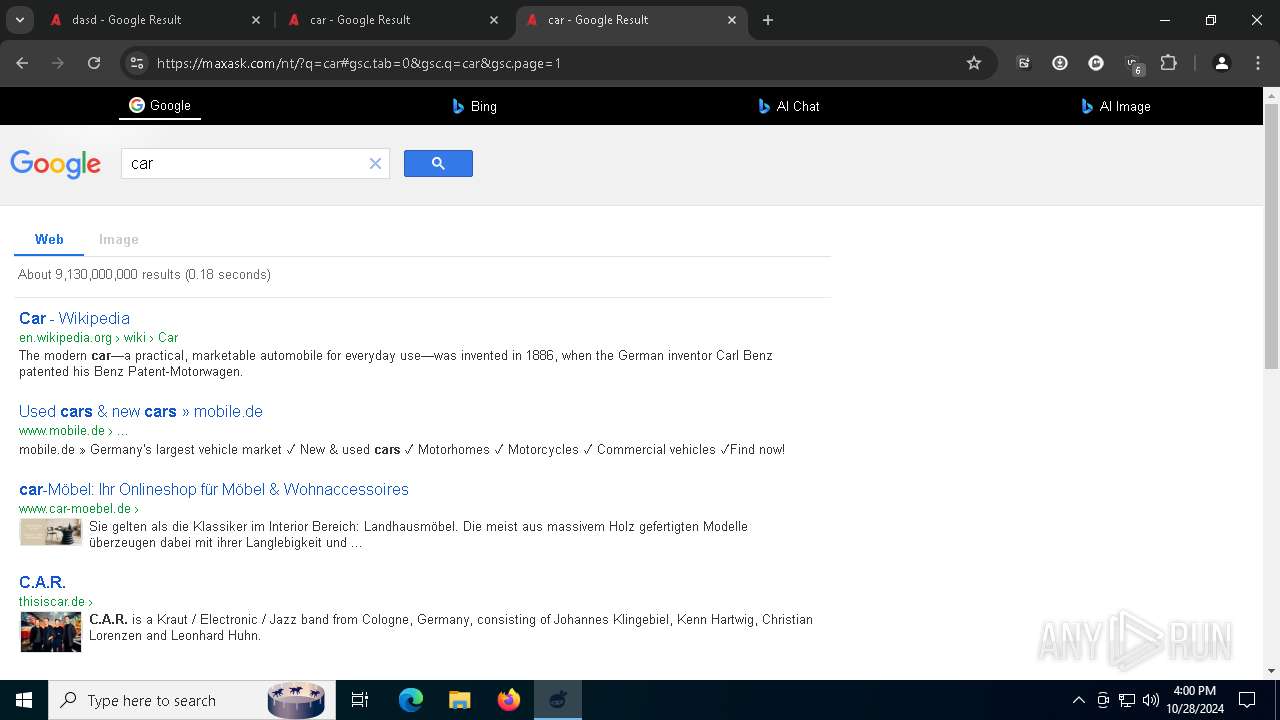The width and height of the screenshot is (1280, 720).
Task: Open the site information icon in address bar
Action: point(138,63)
